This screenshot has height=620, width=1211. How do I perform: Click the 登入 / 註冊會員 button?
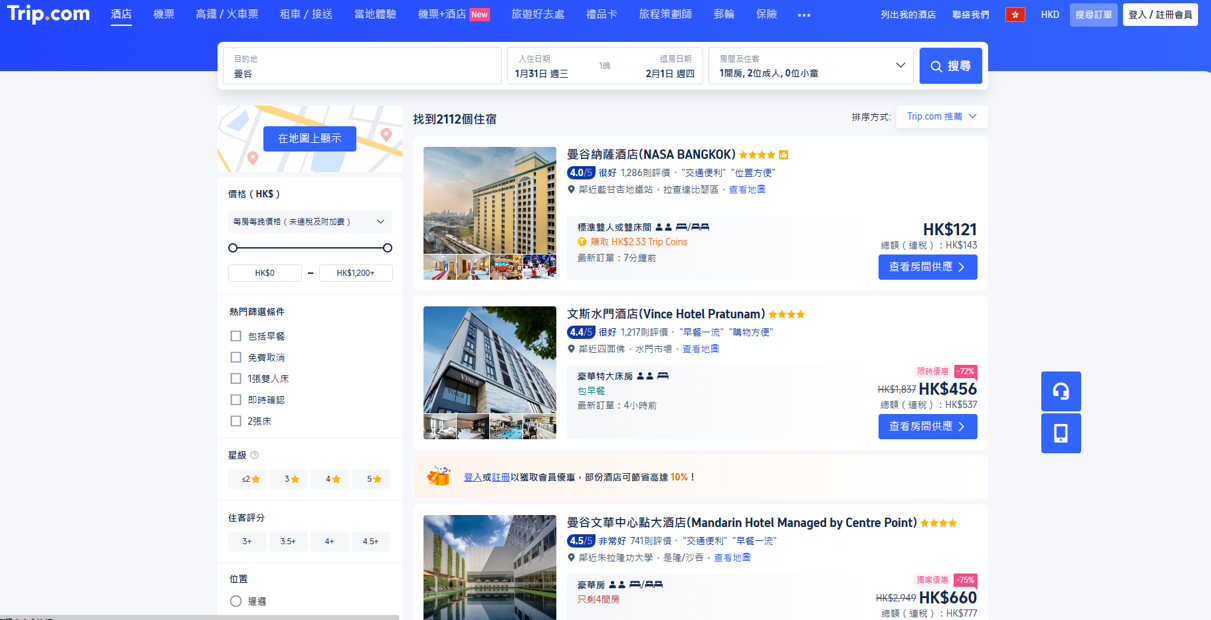pyautogui.click(x=1160, y=15)
